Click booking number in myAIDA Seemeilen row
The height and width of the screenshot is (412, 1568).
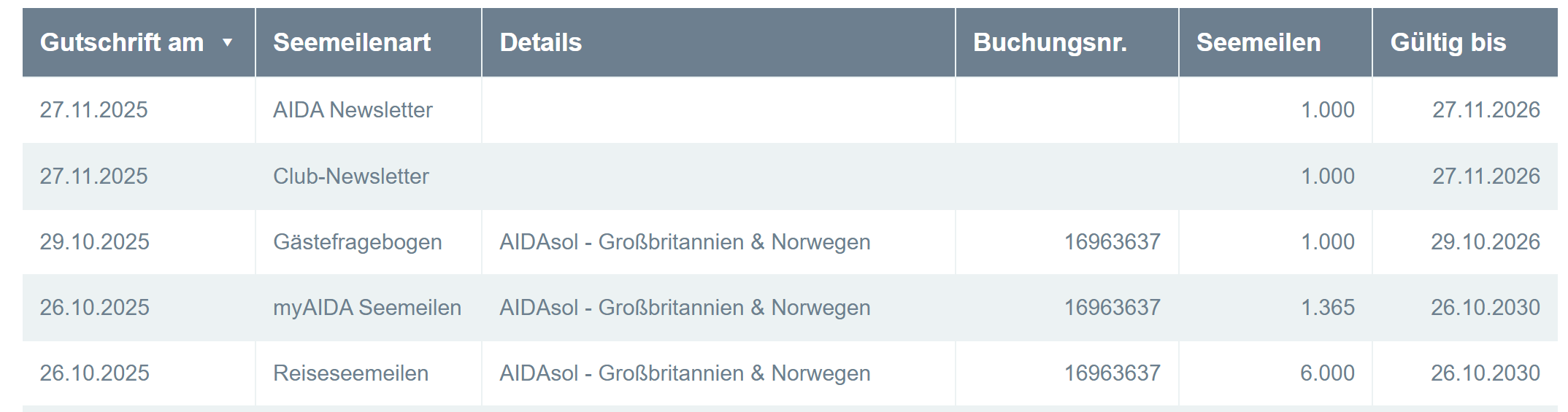(x=1112, y=308)
